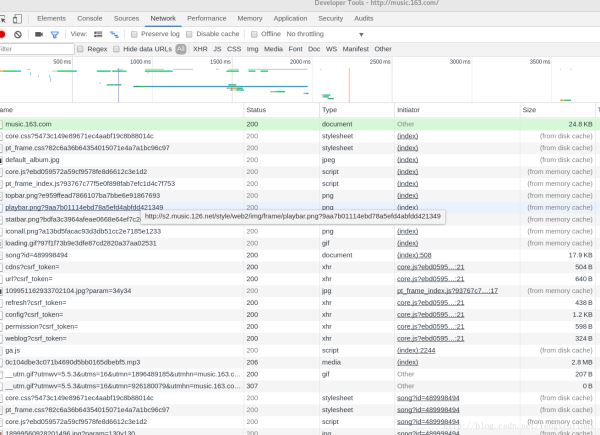Viewport: 600px width, 435px height.
Task: Open the Console tab
Action: 90,18
